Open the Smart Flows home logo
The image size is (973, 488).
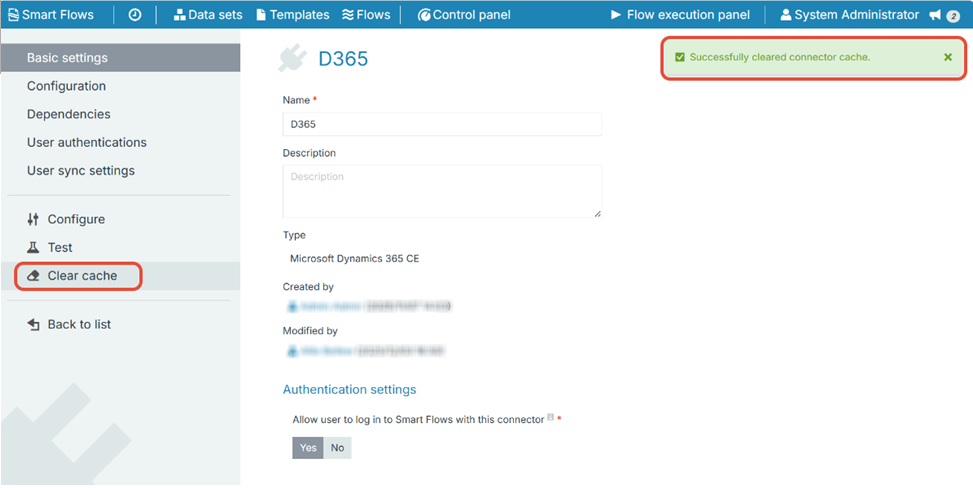click(51, 14)
